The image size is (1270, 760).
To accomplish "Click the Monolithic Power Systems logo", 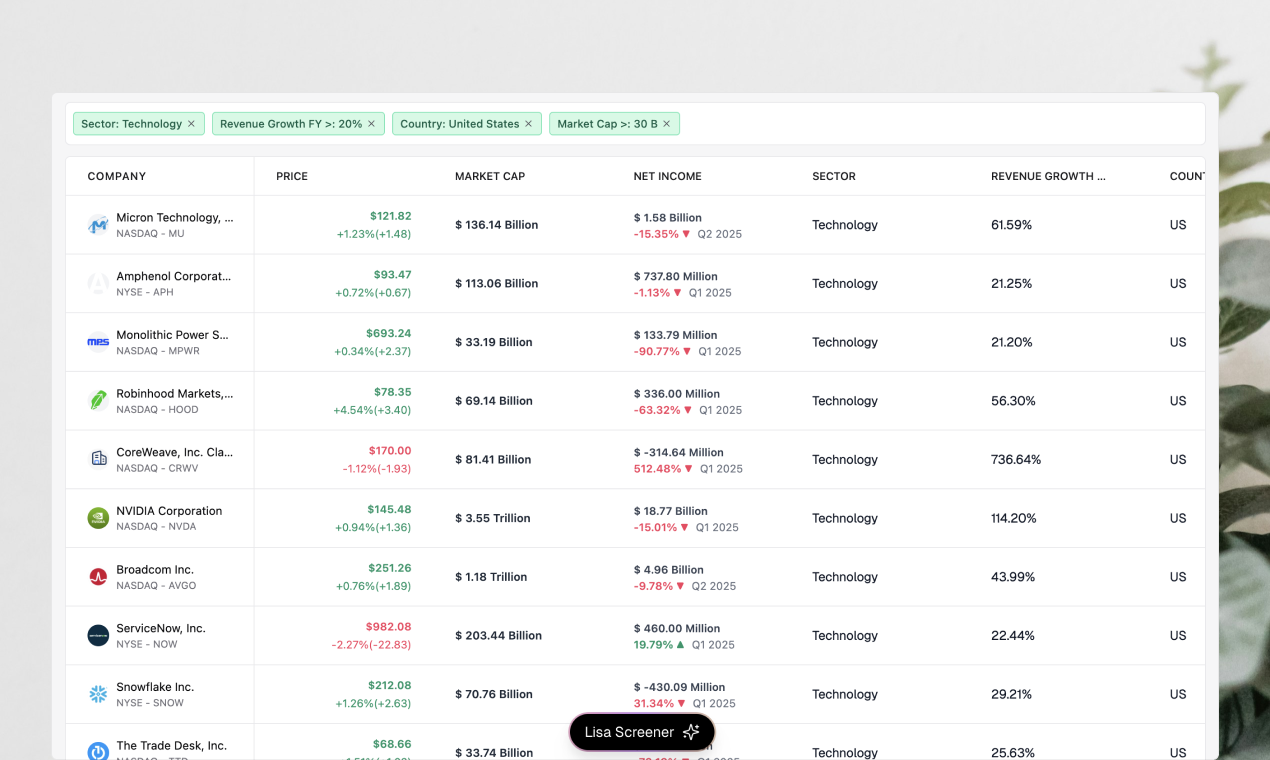I will click(x=98, y=342).
